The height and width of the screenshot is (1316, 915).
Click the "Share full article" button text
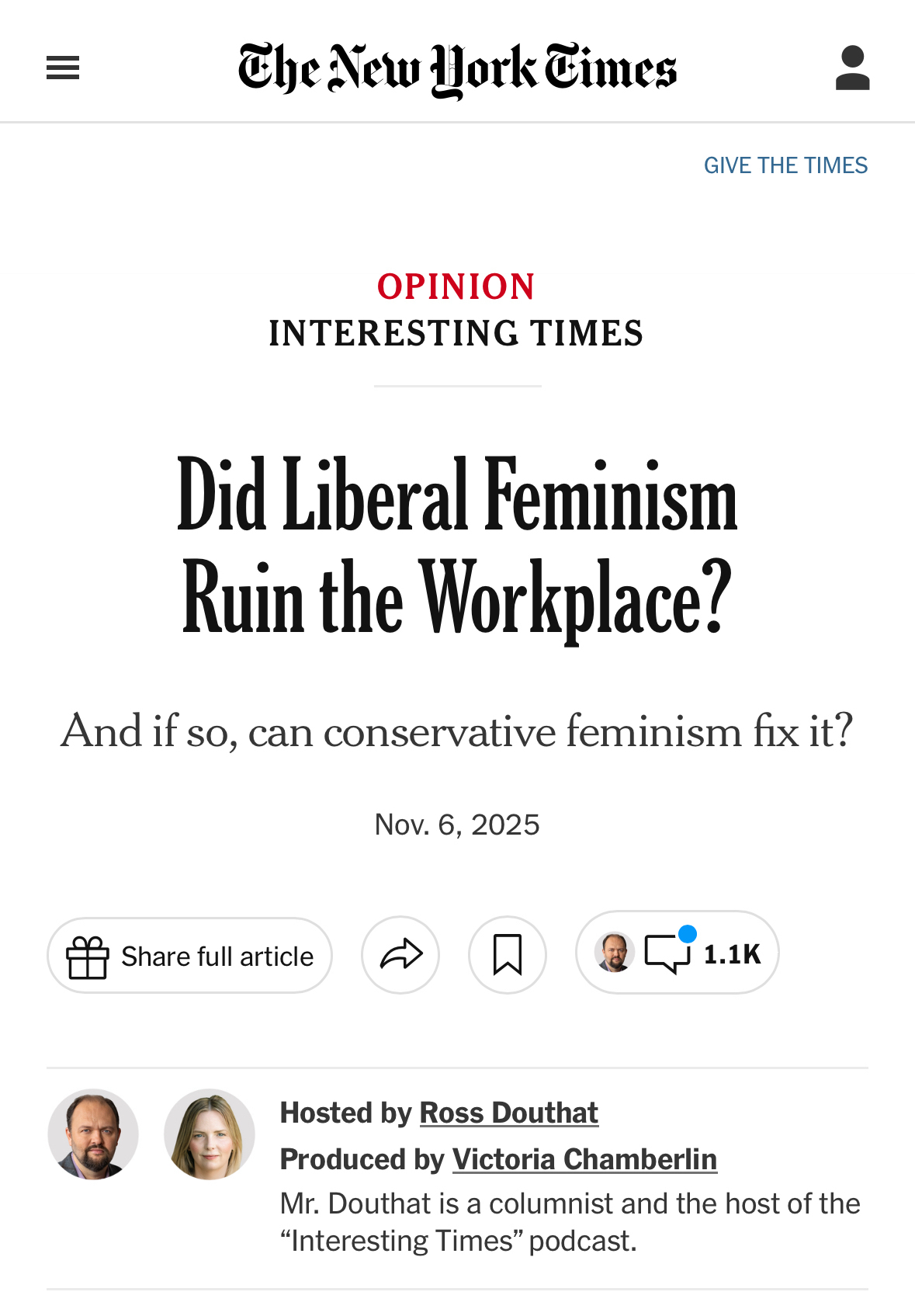tap(217, 957)
